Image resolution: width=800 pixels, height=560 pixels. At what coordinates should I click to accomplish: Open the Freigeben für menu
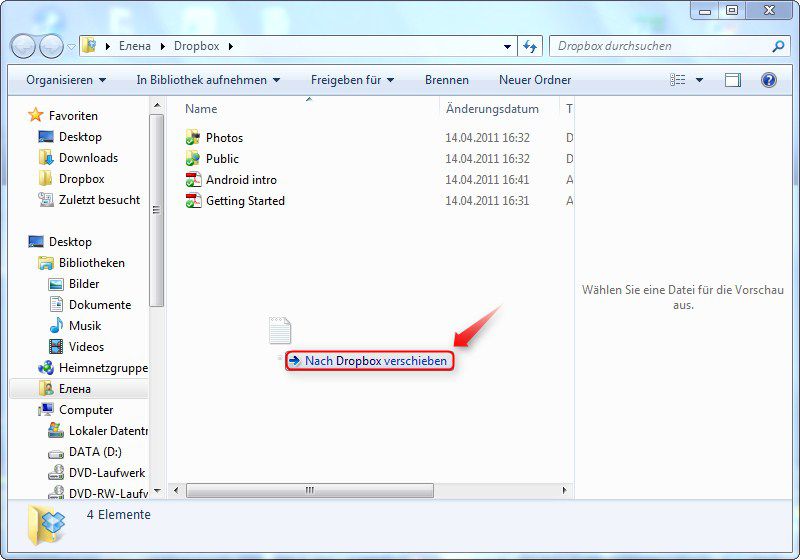(x=353, y=80)
